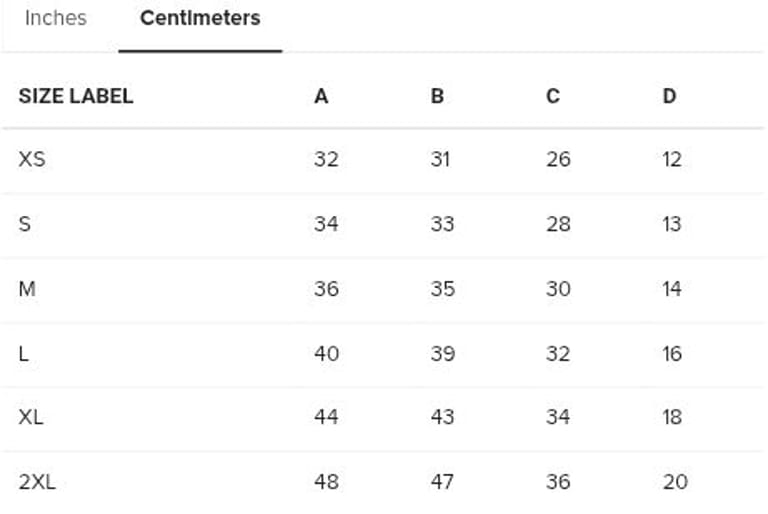Screen dimensions: 768x514
Task: Click the M measurement C value 30
Action: (x=558, y=289)
